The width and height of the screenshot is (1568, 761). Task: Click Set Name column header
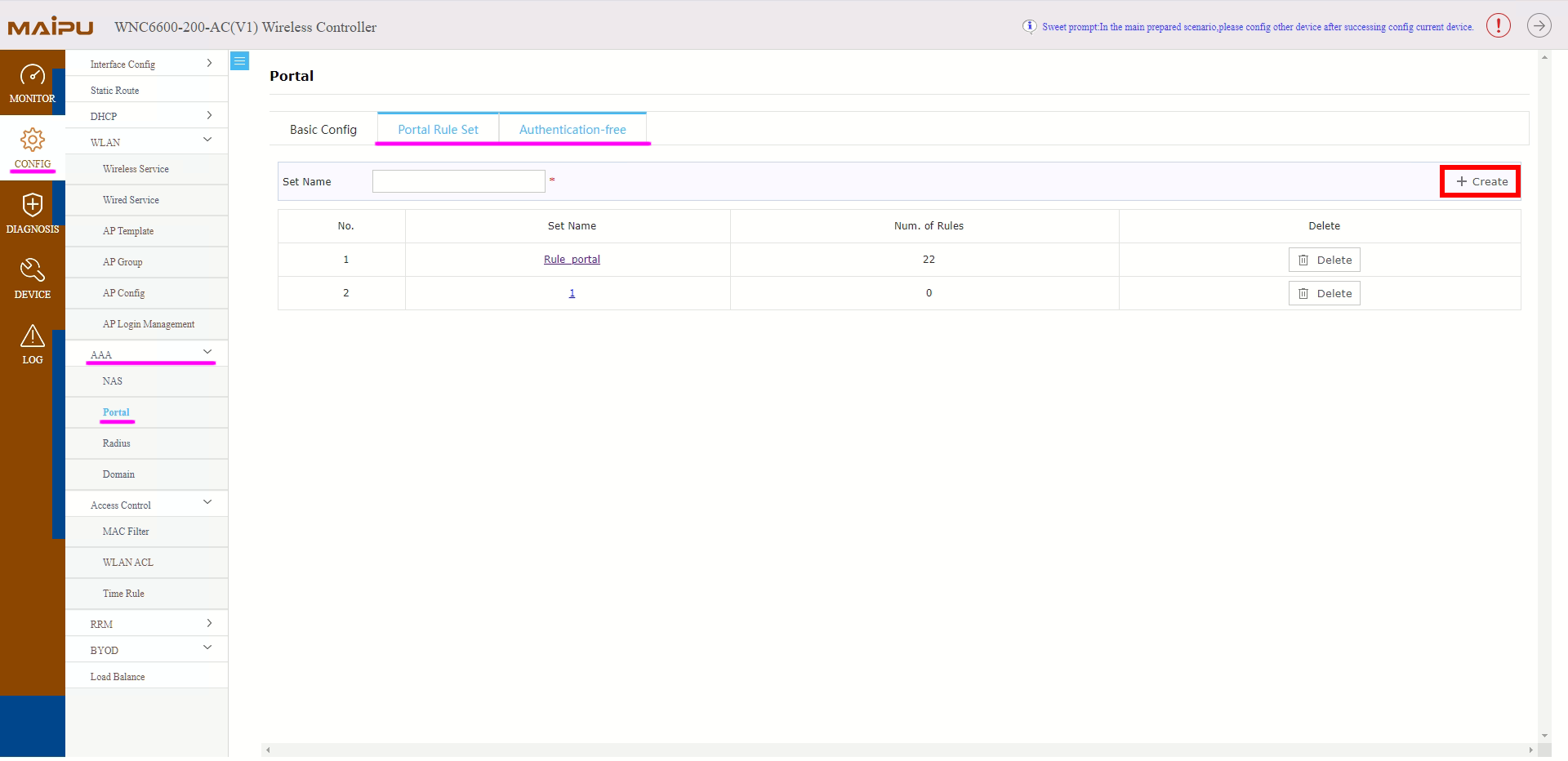pyautogui.click(x=572, y=226)
